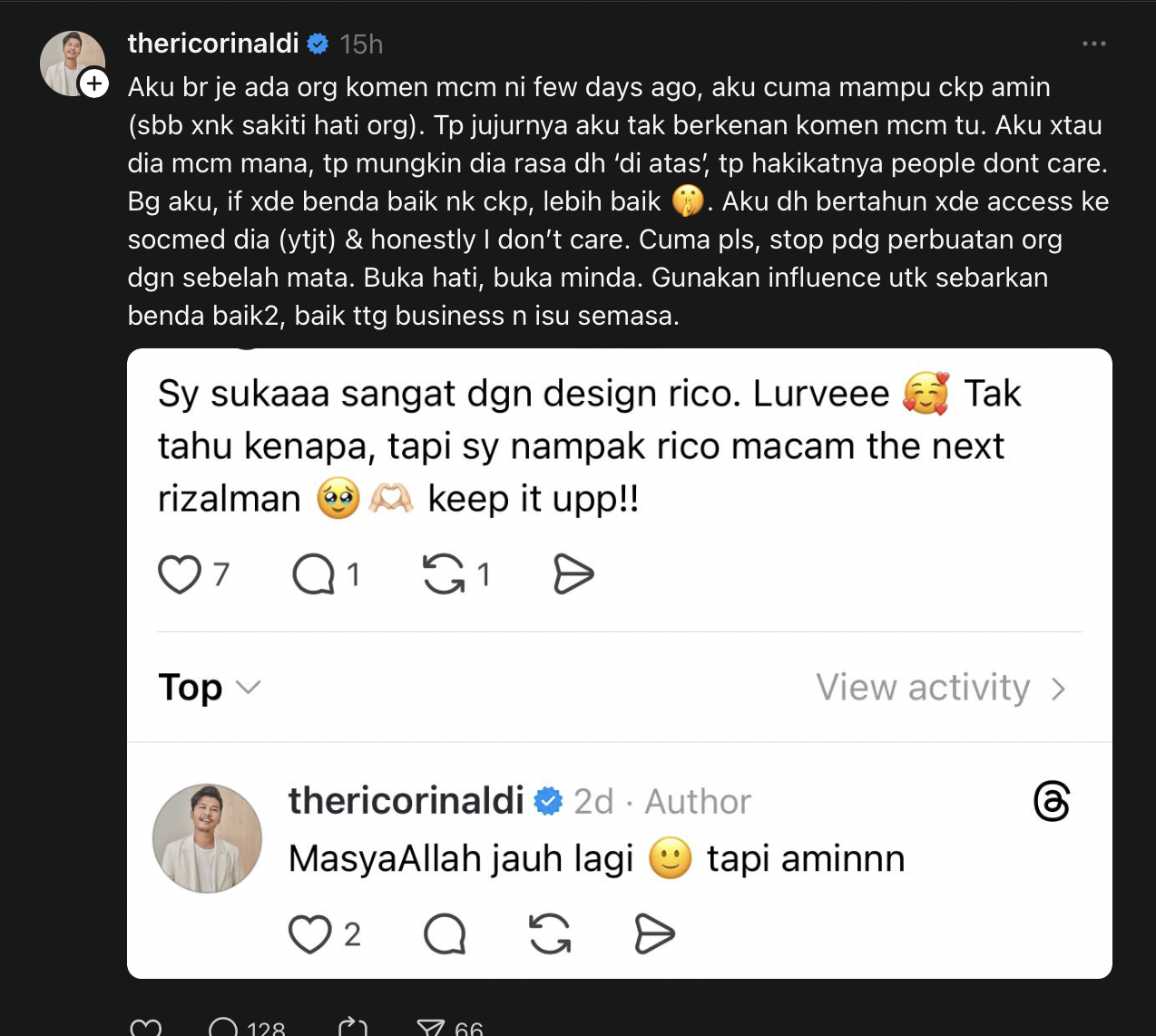Click the reply bubble on quoted comment
Screen dimensions: 1156x1036
click(x=313, y=574)
